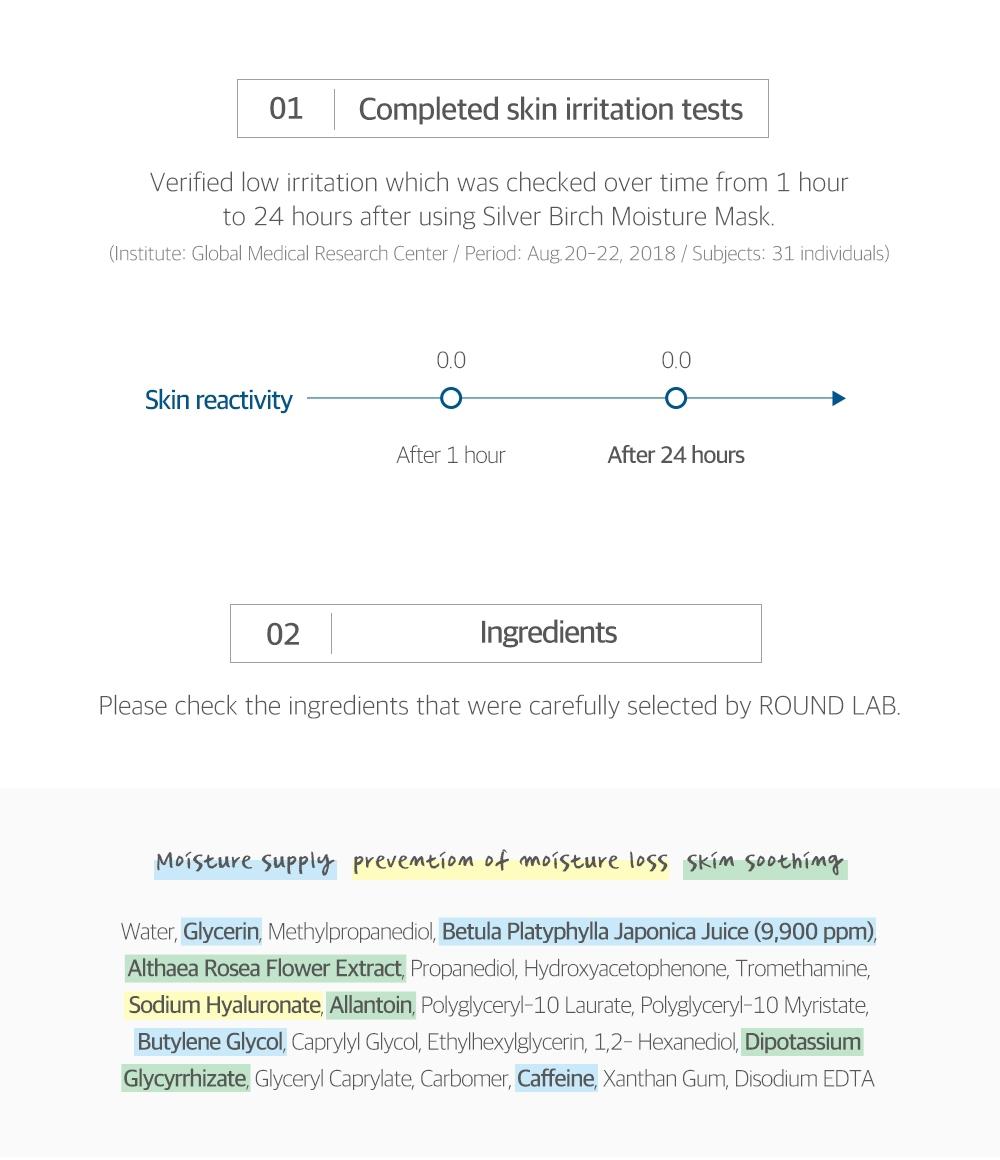Click Betula Platyphylla Japonica Juice ingredient

[x=657, y=932]
